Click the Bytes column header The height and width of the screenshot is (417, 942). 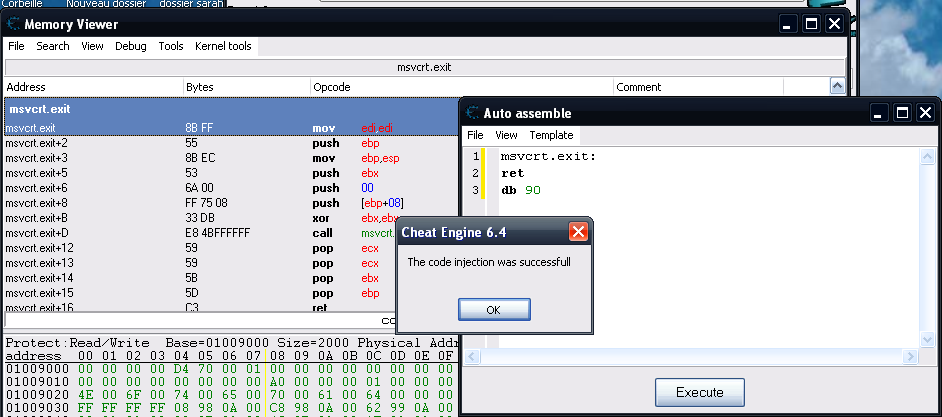tap(200, 87)
